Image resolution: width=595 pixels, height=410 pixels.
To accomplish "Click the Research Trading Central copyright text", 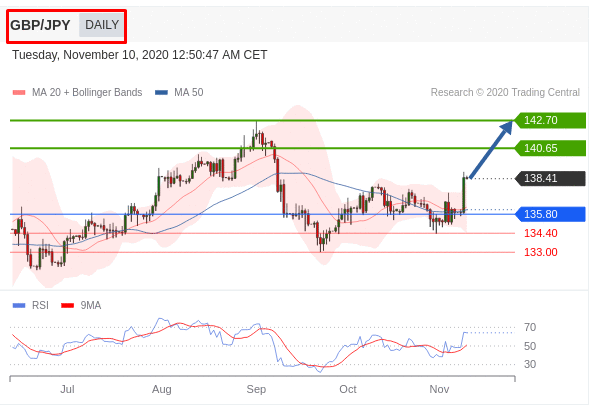I will point(505,92).
